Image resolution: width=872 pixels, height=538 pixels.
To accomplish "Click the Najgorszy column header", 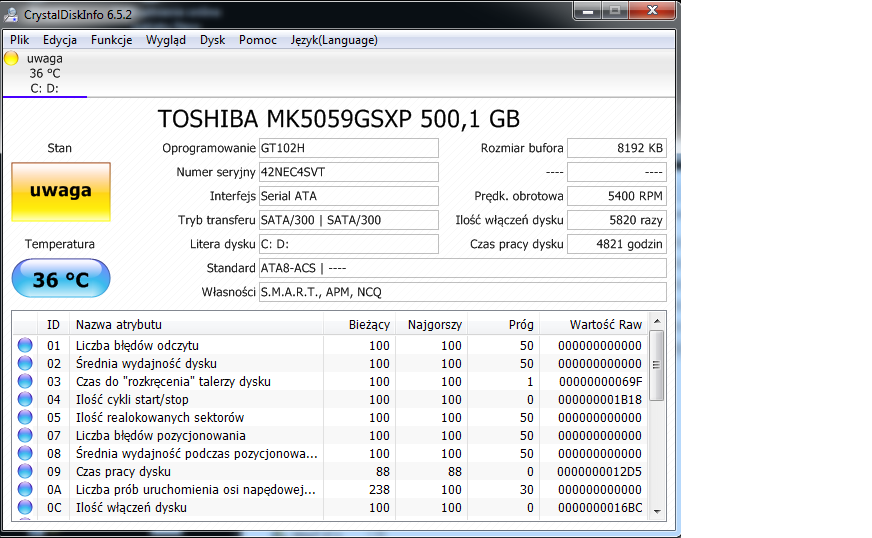I will pyautogui.click(x=432, y=324).
